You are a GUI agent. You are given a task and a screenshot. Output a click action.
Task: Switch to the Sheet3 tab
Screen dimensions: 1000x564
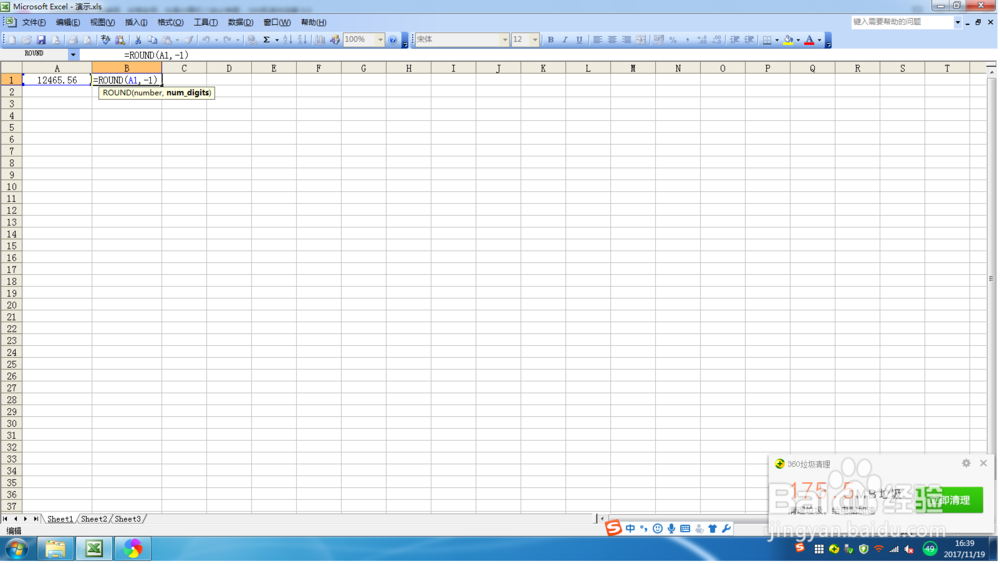pyautogui.click(x=128, y=520)
